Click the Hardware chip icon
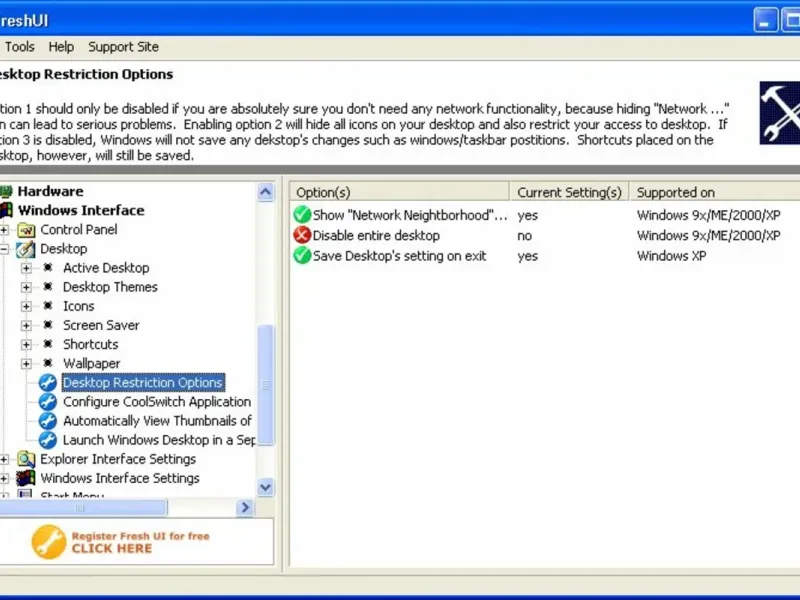800x600 pixels. click(x=6, y=192)
